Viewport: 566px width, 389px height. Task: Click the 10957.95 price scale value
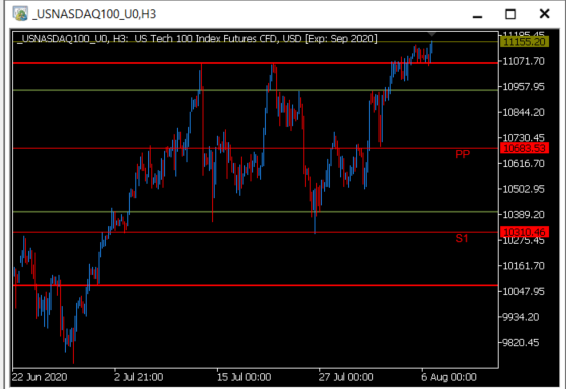point(523,87)
